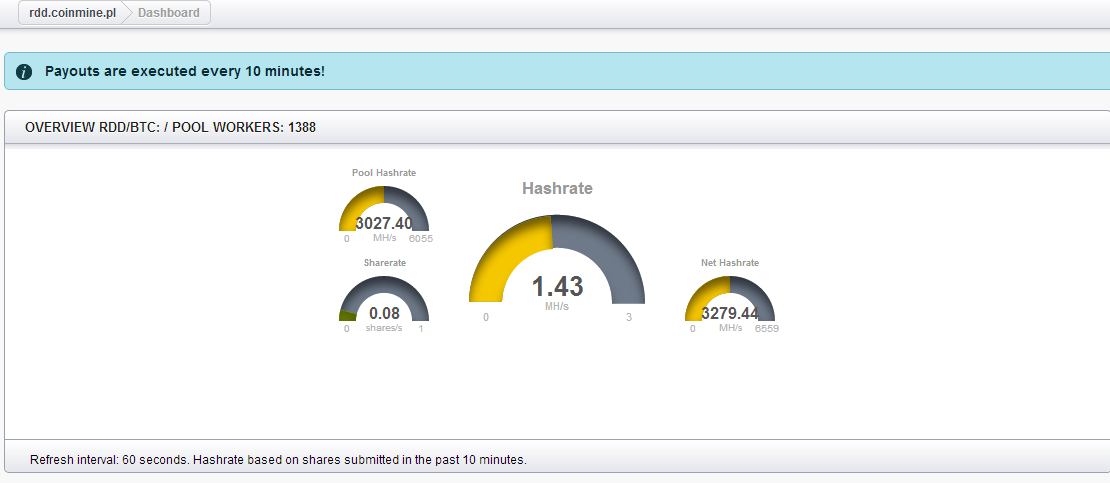
Task: Click the 6055 pool gauge maximum
Action: tap(420, 239)
